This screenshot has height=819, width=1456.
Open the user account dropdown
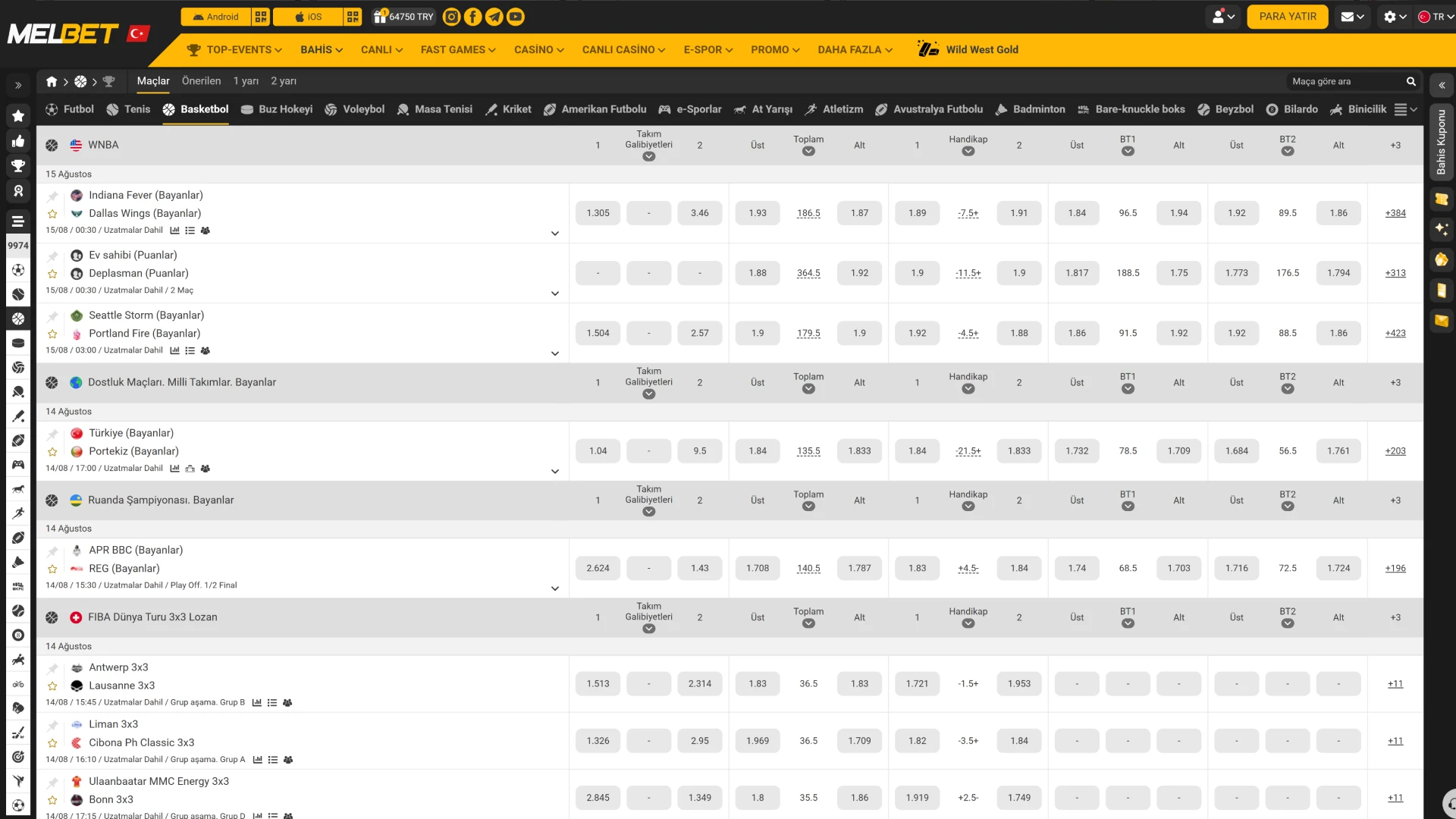(1223, 17)
